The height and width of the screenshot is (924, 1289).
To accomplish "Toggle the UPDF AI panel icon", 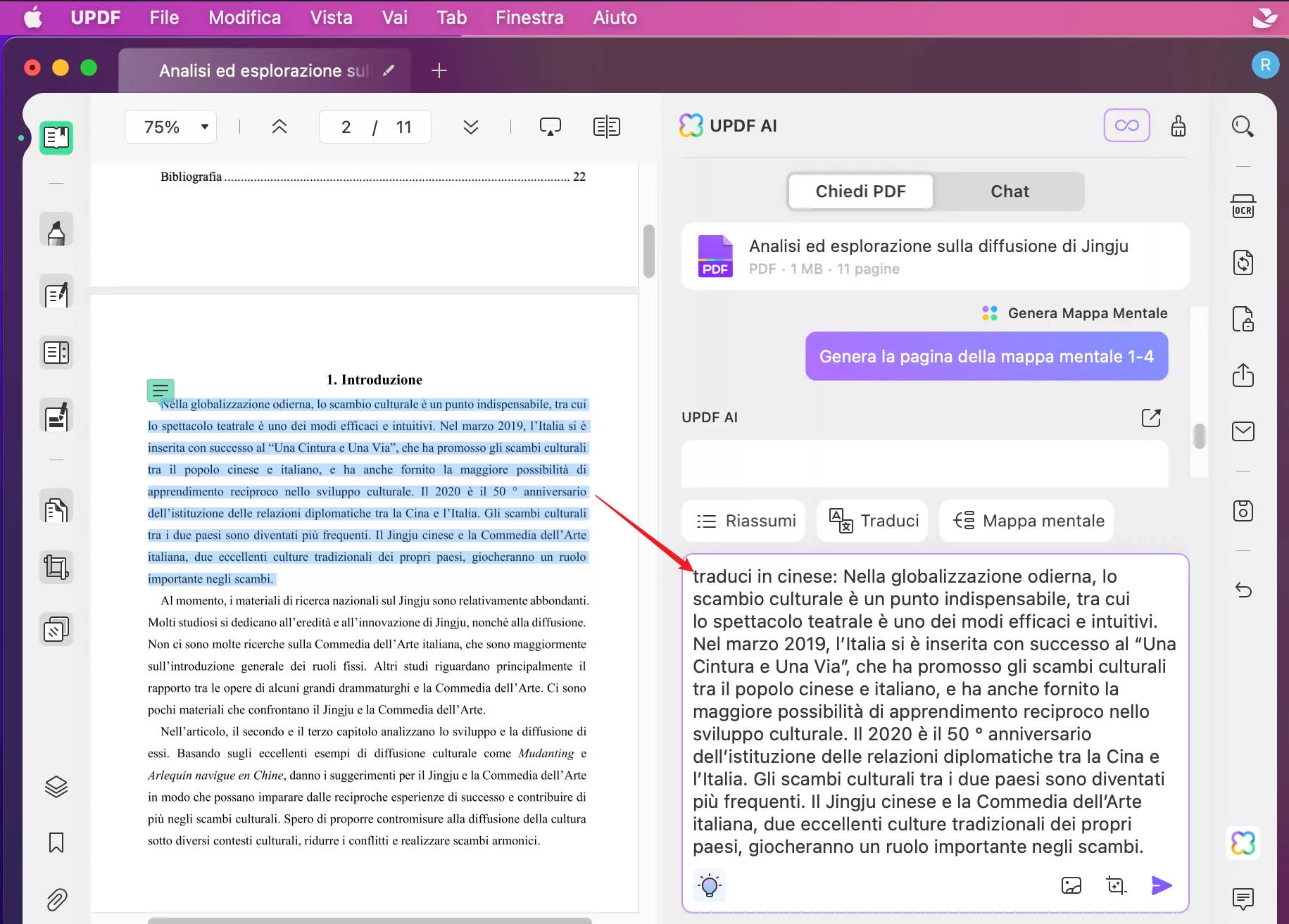I will (1243, 843).
